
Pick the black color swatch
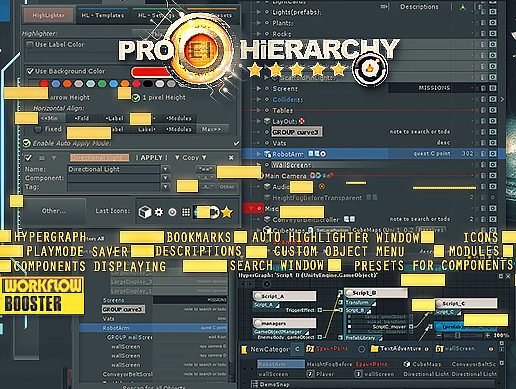pyautogui.click(x=148, y=83)
